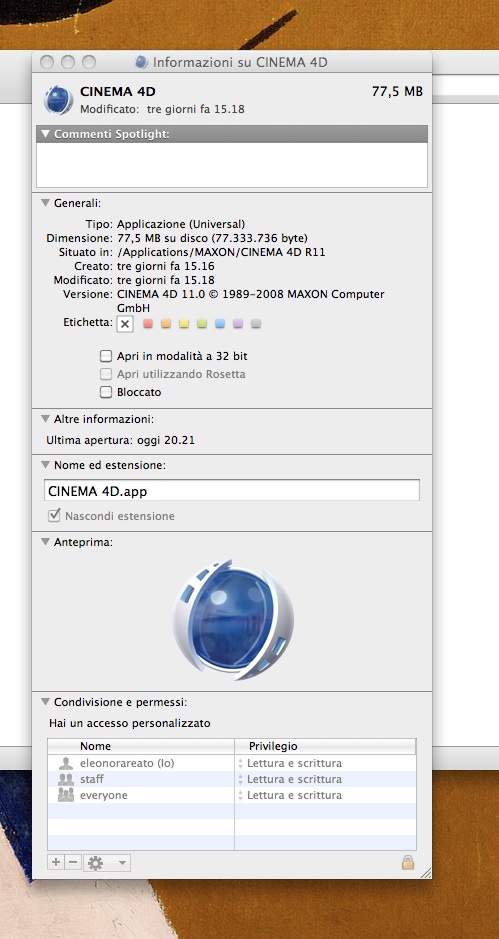Click the Creato tre giorni fa 15.16 value

tap(165, 266)
